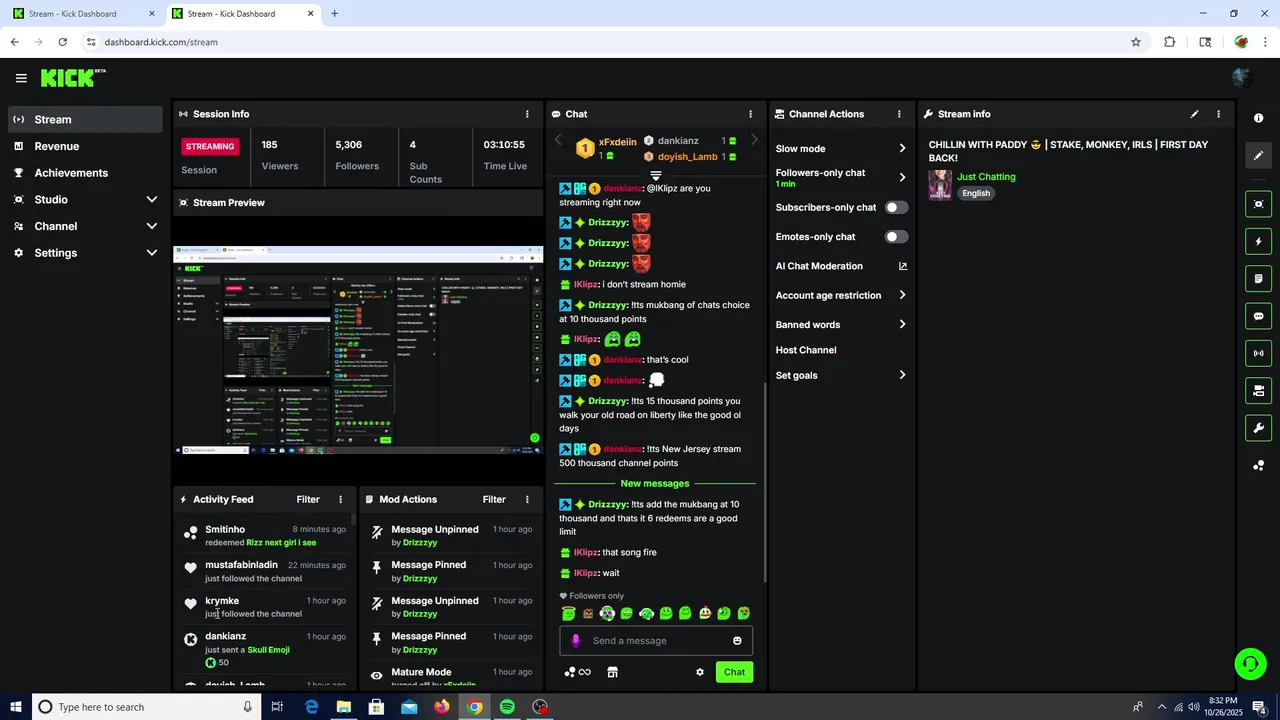
Task: Filter the Mod Actions list
Action: pyautogui.click(x=494, y=499)
